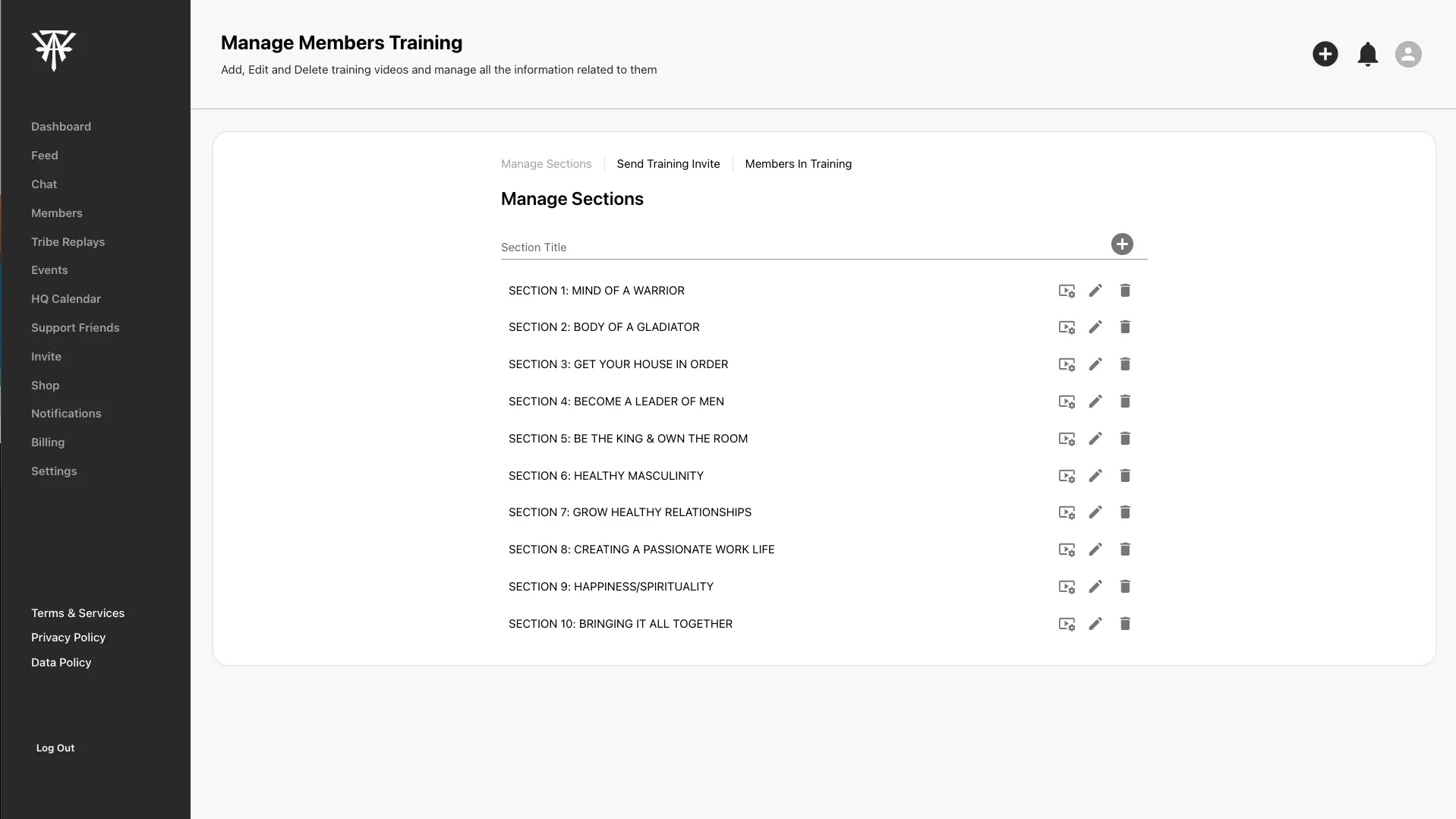Open video settings for Section 1: Mind of a Warrior
This screenshot has height=819, width=1456.
point(1067,291)
